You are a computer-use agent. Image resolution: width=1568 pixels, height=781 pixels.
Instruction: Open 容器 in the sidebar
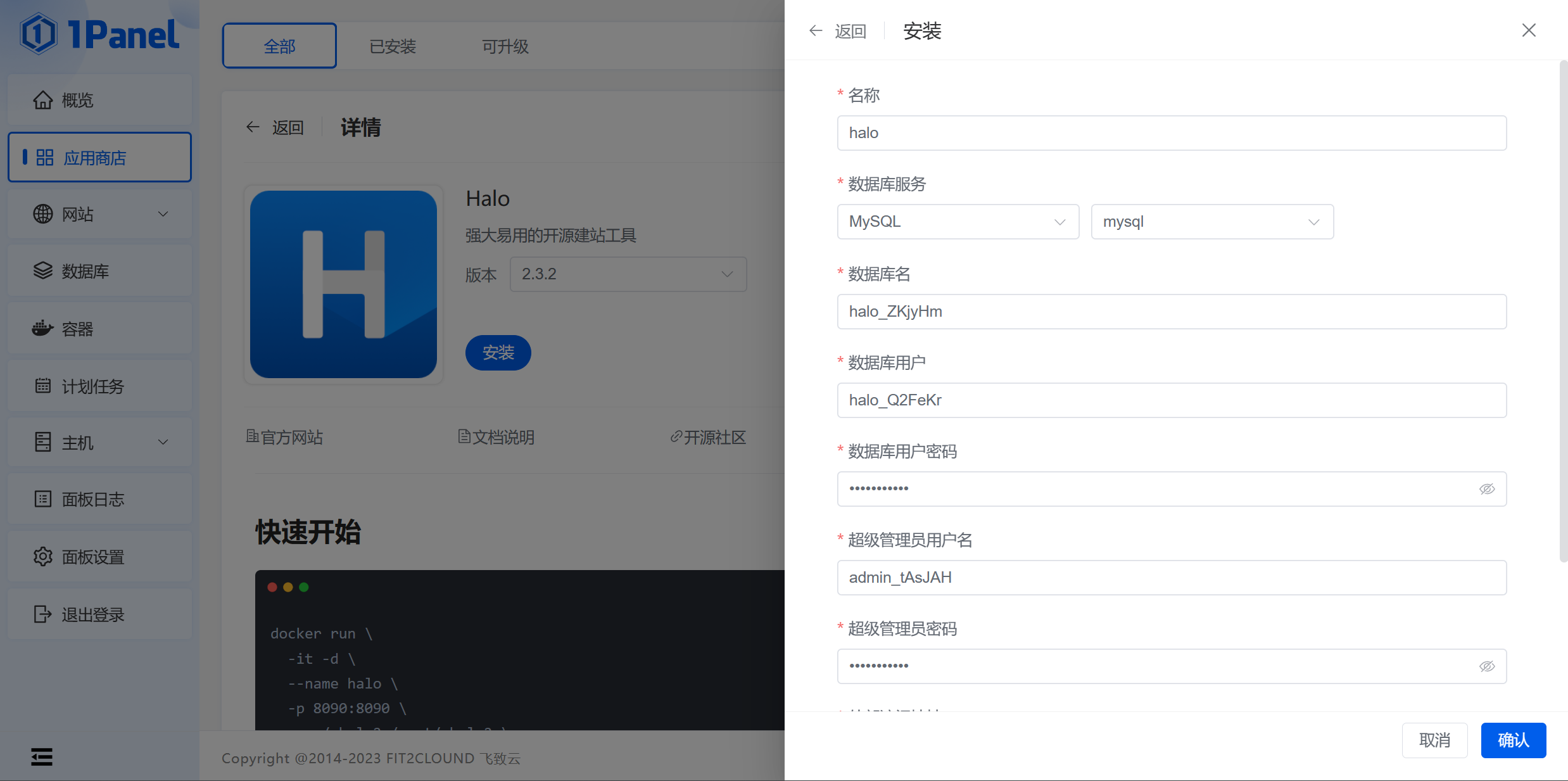99,328
